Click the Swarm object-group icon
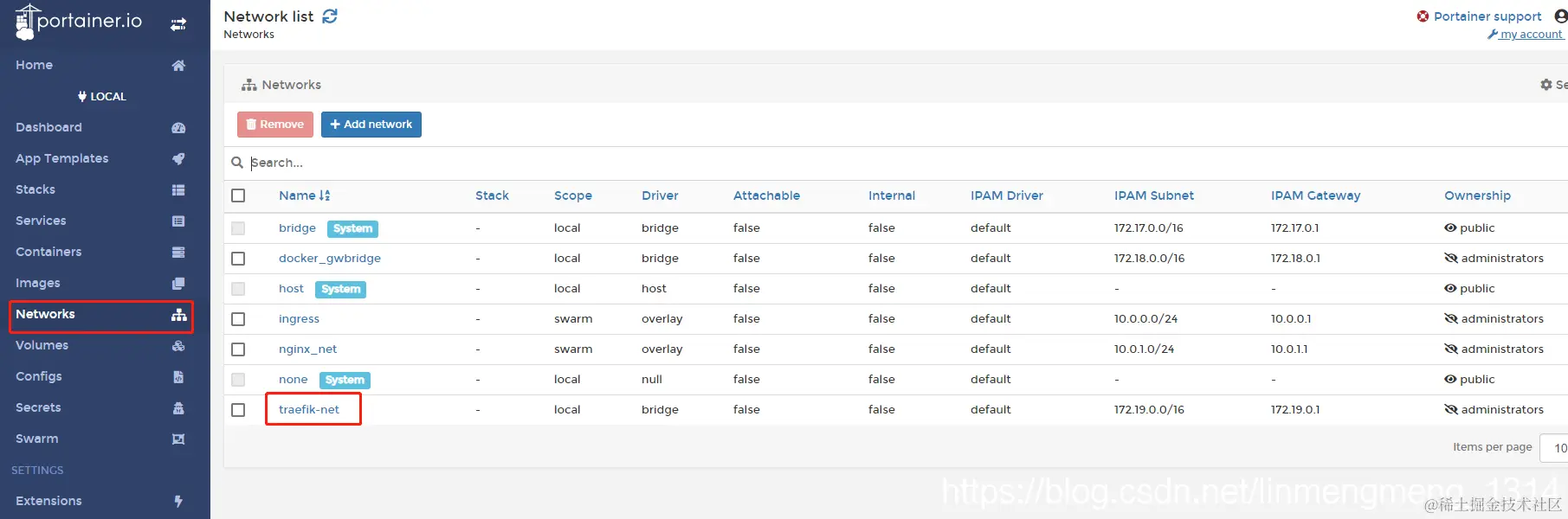 coord(178,439)
